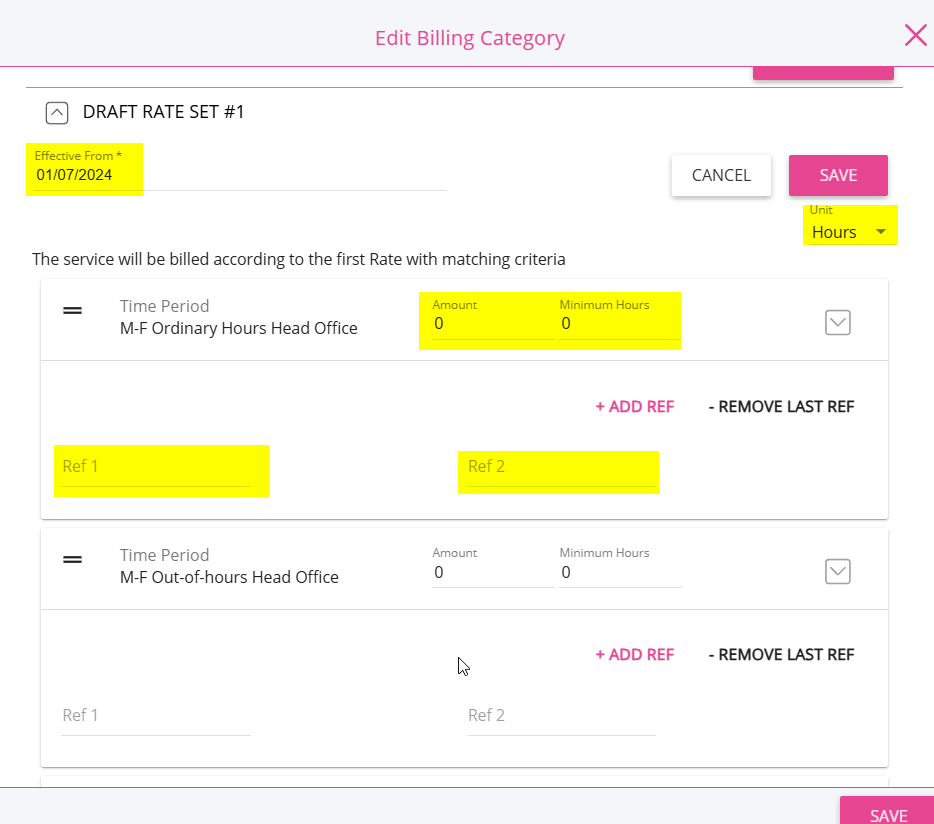Collapse M-F Ordinary Hours Head Office rate
The image size is (934, 824).
coord(838,322)
